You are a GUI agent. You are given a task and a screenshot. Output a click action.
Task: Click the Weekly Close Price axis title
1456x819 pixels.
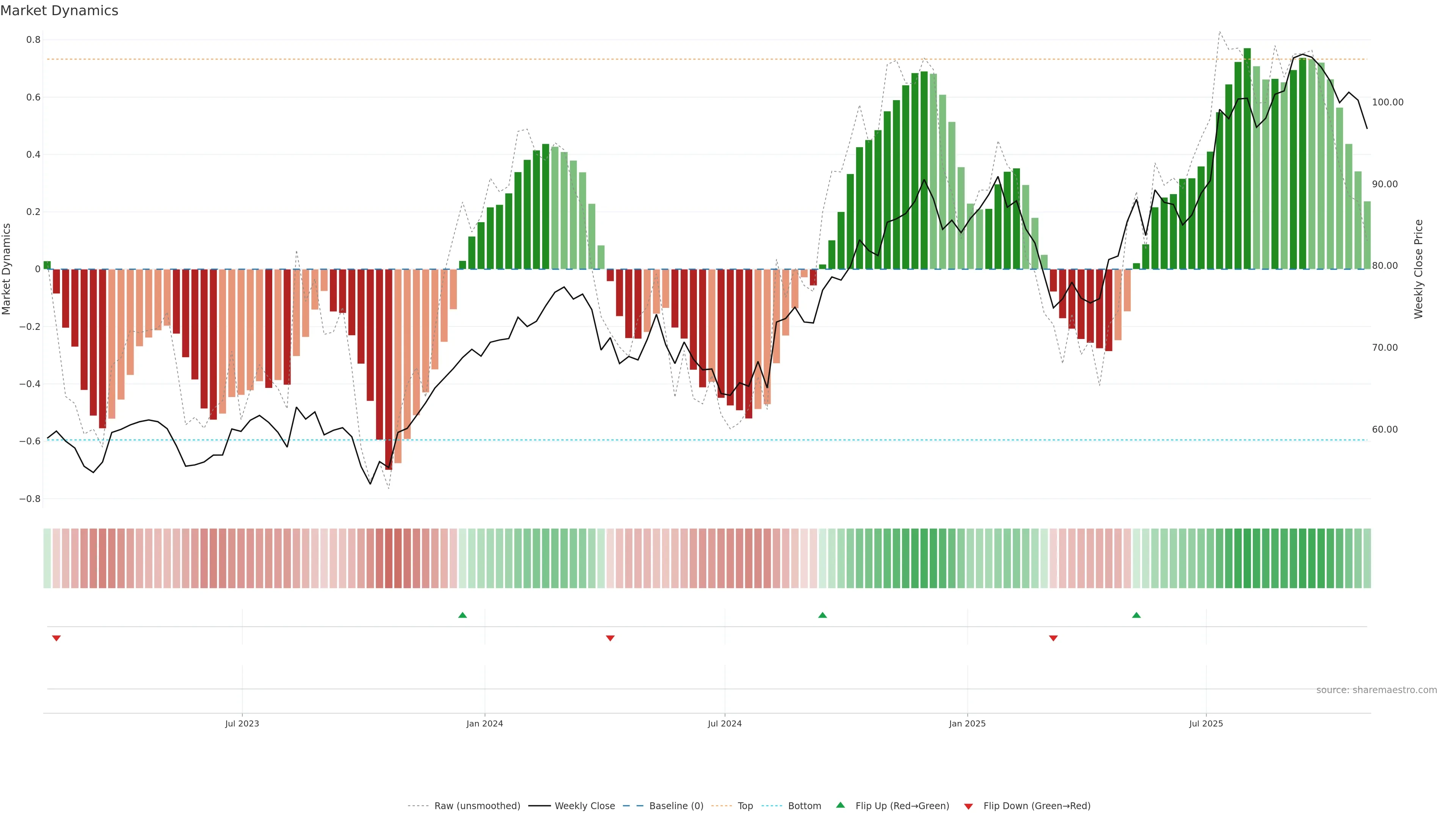pyautogui.click(x=1418, y=269)
